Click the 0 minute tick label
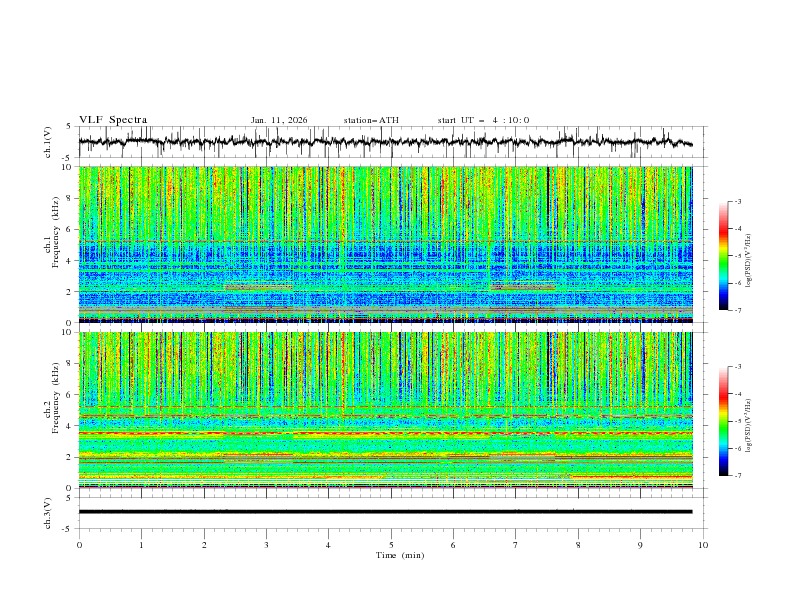The width and height of the screenshot is (792, 612). tap(79, 544)
